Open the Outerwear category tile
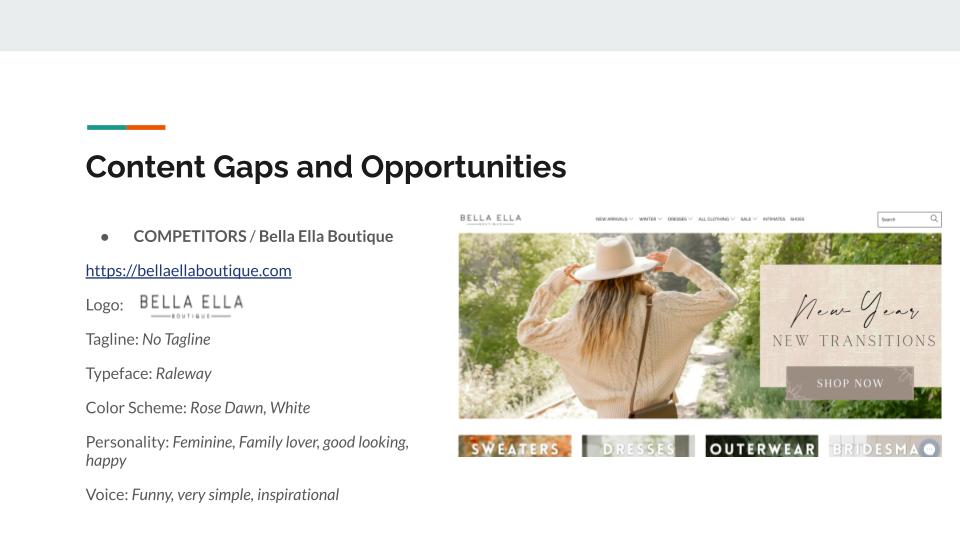The height and width of the screenshot is (540, 960). tap(761, 447)
